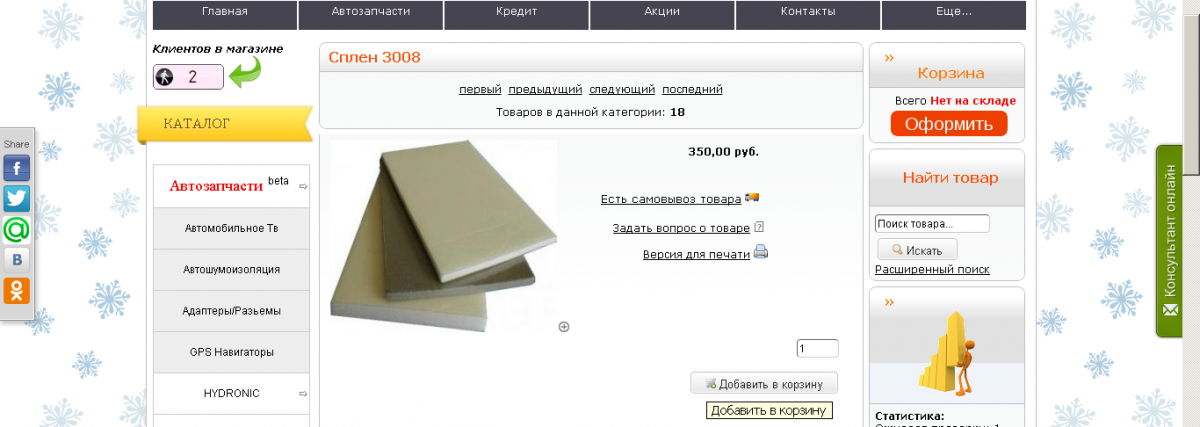Click the delivery truck icon by самовывоз

point(752,198)
